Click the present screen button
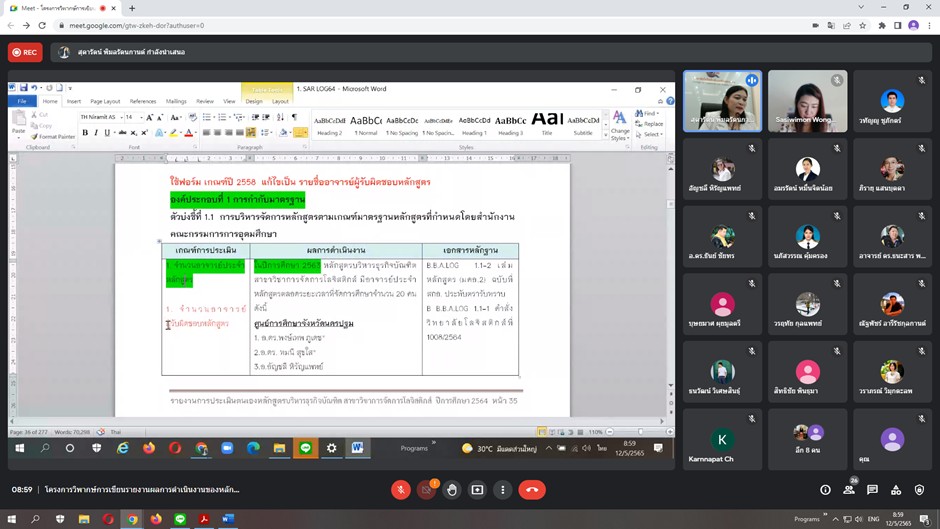The height and width of the screenshot is (529, 940). (477, 490)
